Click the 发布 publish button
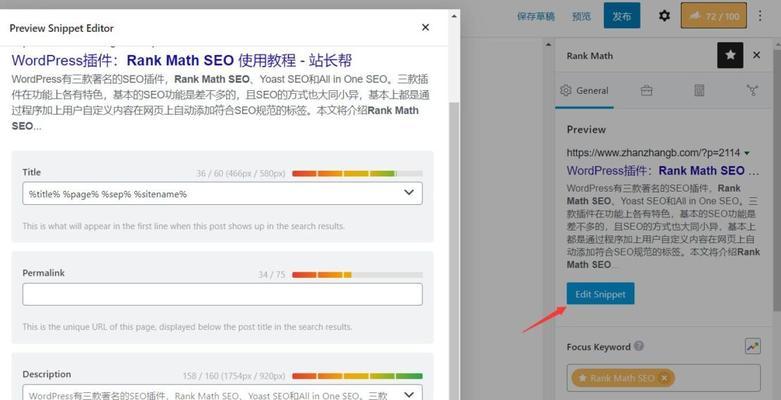The height and width of the screenshot is (400, 781). pyautogui.click(x=622, y=16)
